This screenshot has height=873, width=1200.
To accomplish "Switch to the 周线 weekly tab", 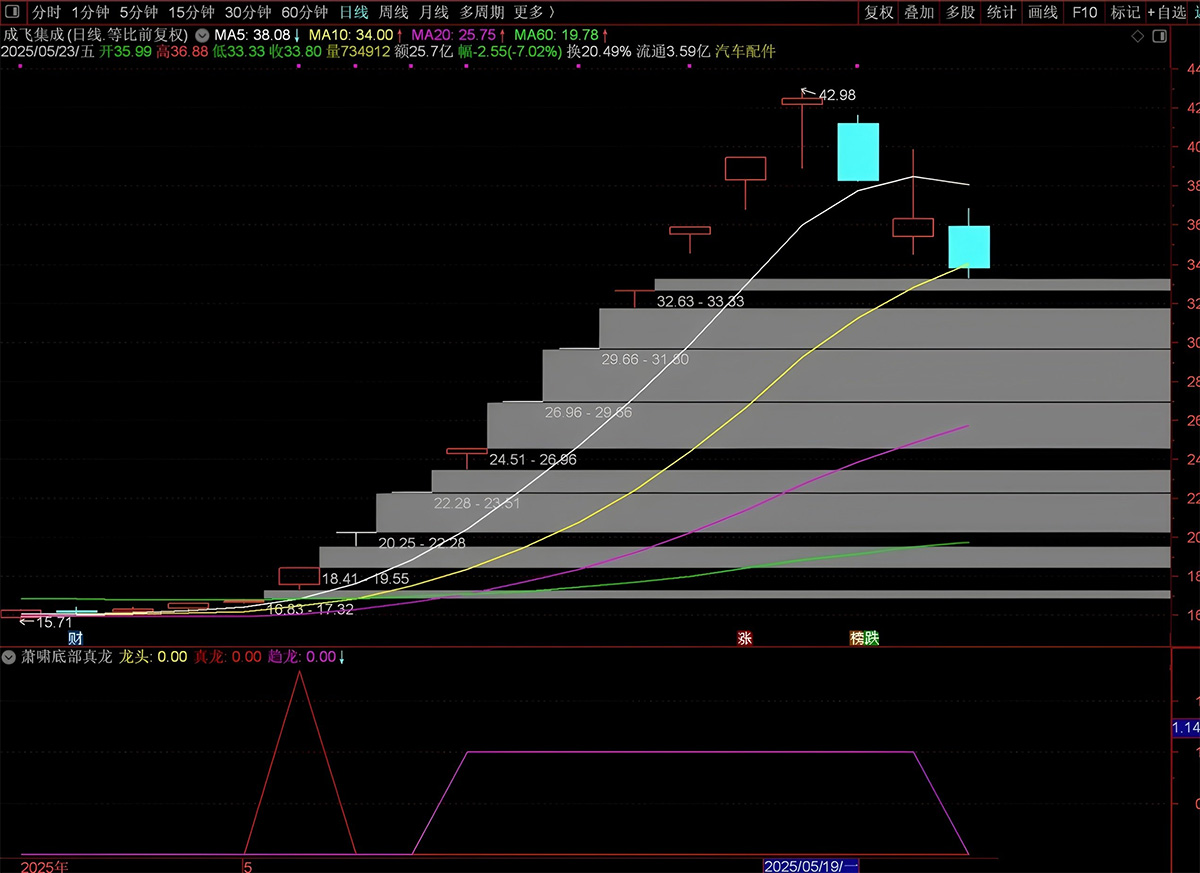I will pyautogui.click(x=394, y=12).
